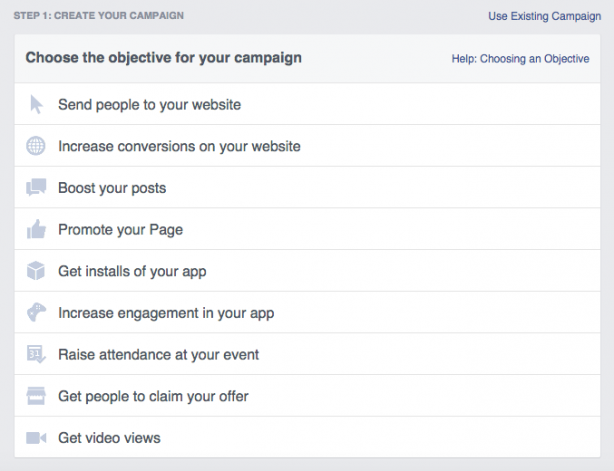The height and width of the screenshot is (471, 614).
Task: Open Help: Choosing an Objective link
Action: click(520, 59)
